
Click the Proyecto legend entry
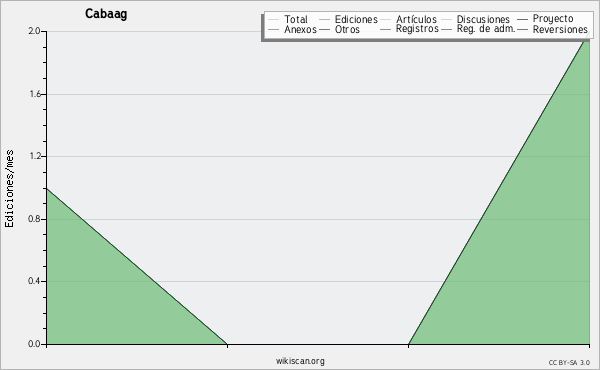pyautogui.click(x=545, y=19)
